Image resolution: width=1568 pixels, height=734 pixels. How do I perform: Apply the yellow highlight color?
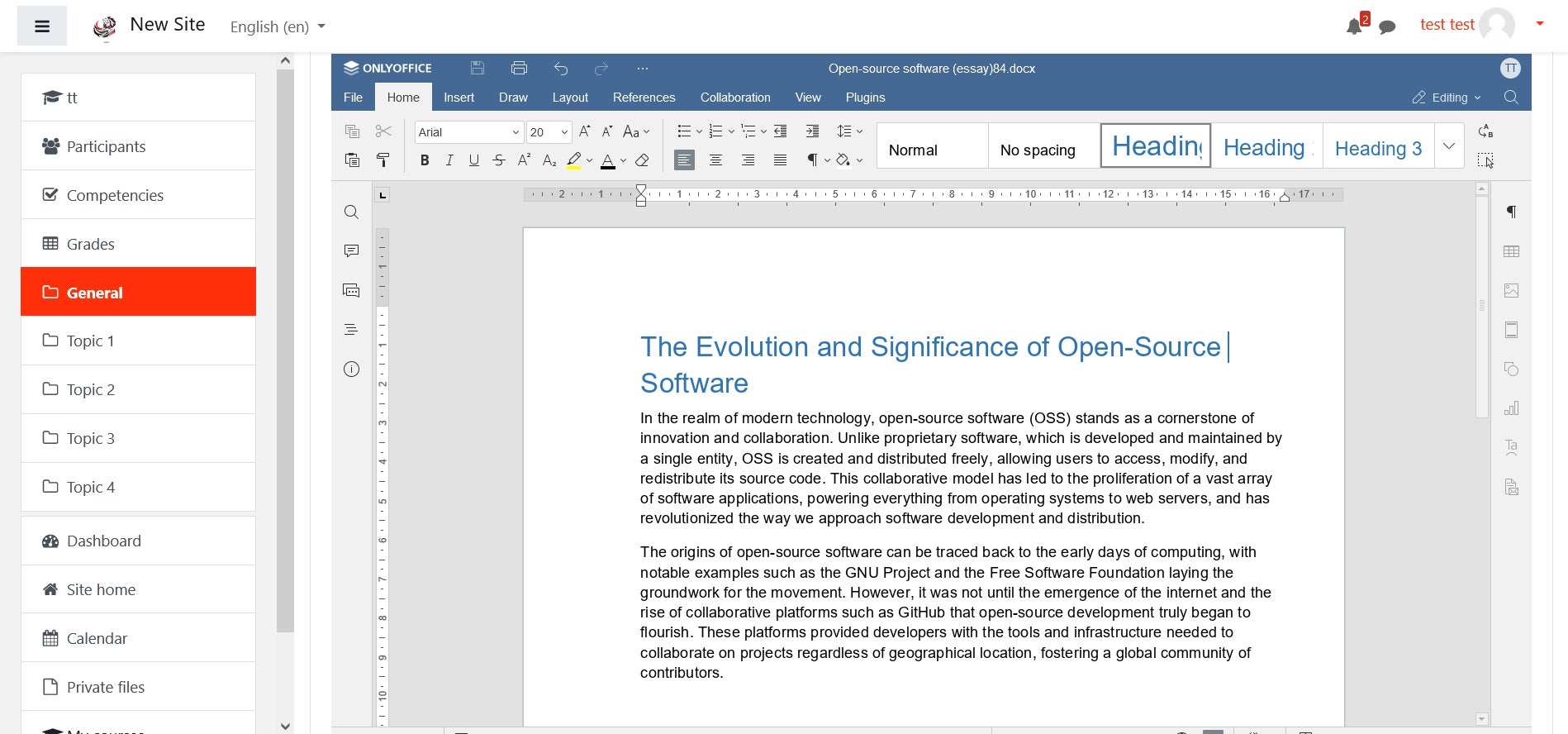tap(574, 160)
